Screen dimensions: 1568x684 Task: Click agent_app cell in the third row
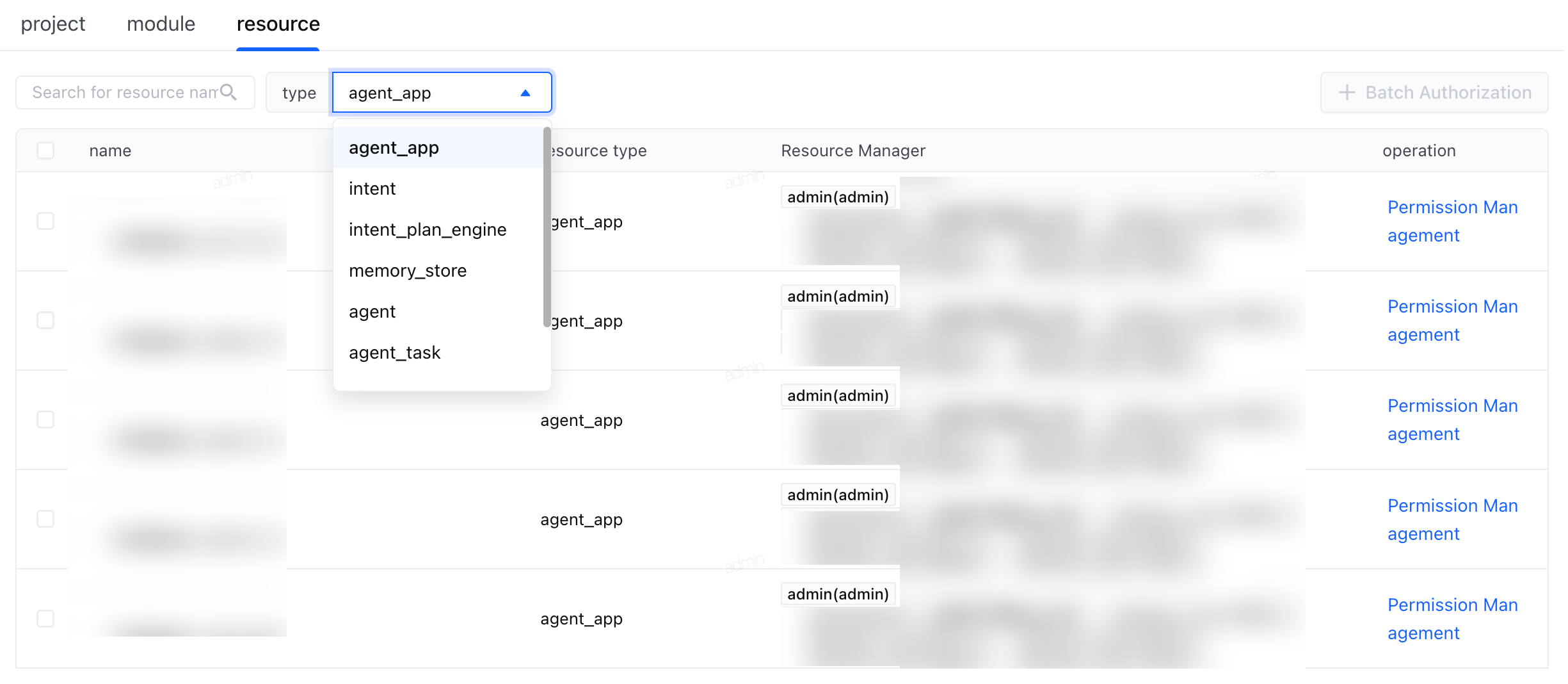581,421
